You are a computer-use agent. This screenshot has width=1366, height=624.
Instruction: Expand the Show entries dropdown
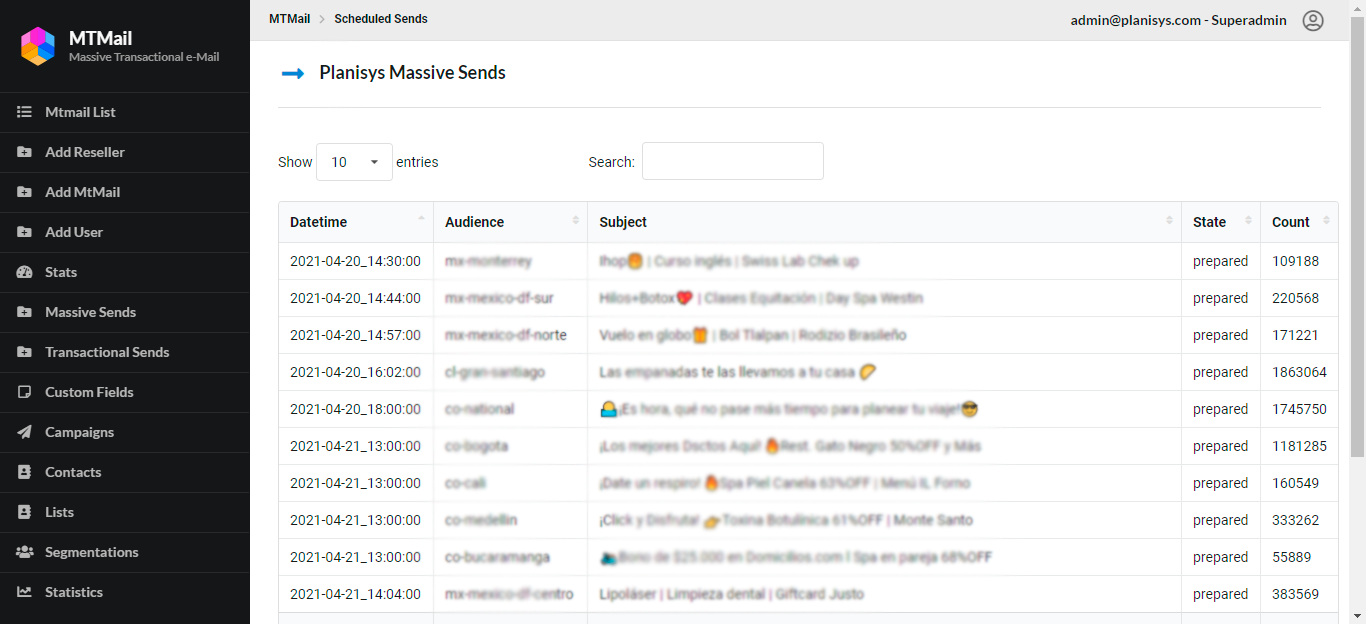click(x=354, y=162)
